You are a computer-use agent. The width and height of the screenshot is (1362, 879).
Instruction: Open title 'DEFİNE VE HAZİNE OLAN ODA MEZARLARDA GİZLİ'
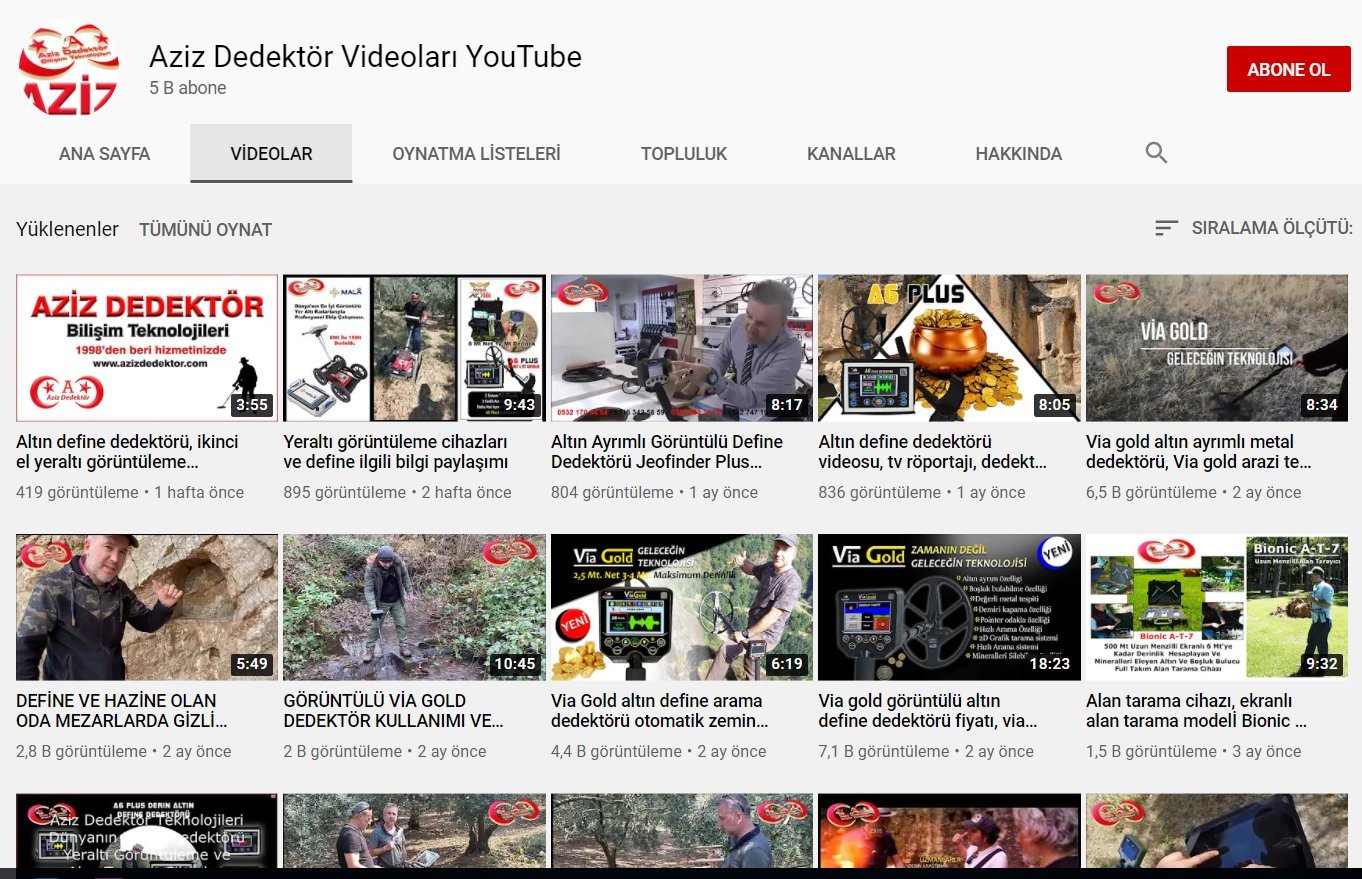122,711
